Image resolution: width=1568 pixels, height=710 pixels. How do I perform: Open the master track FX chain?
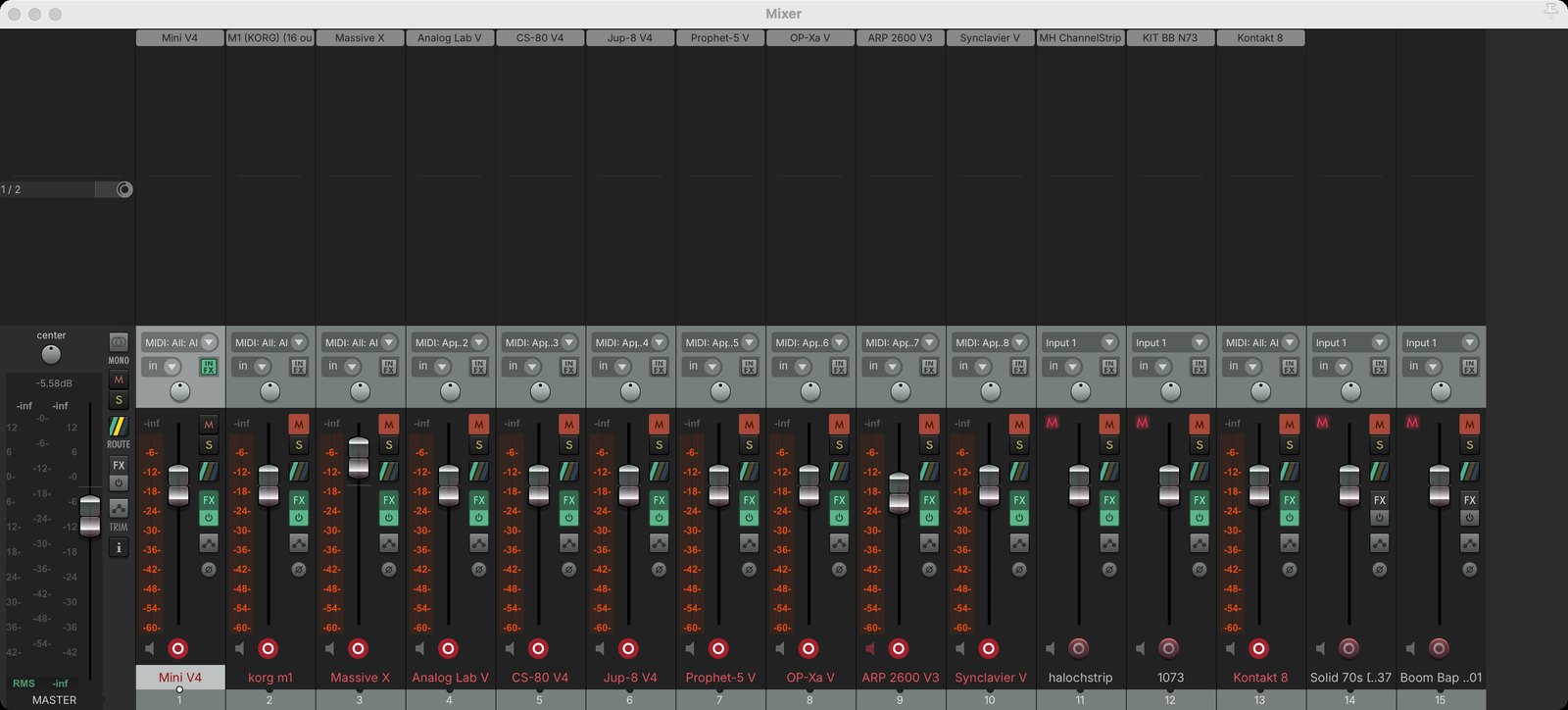pos(119,465)
